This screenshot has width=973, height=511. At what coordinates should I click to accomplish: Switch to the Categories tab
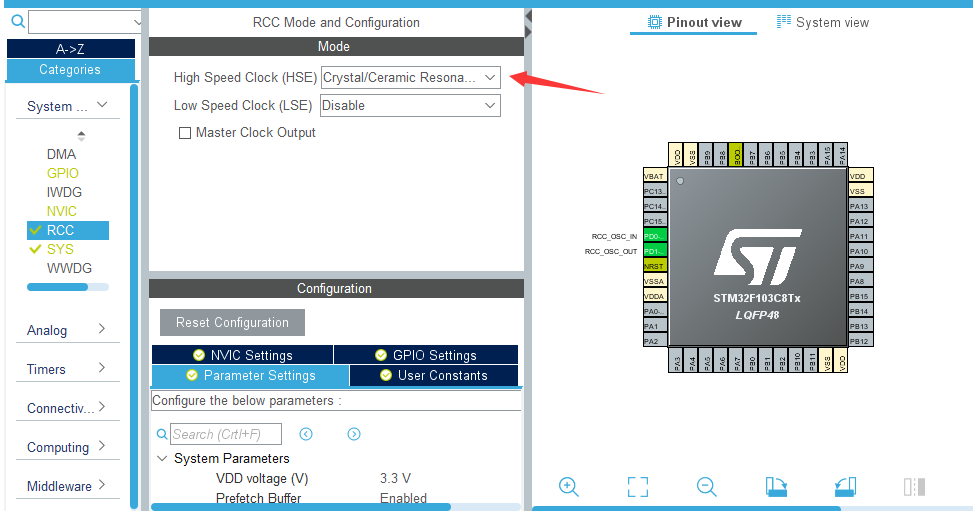click(x=71, y=70)
